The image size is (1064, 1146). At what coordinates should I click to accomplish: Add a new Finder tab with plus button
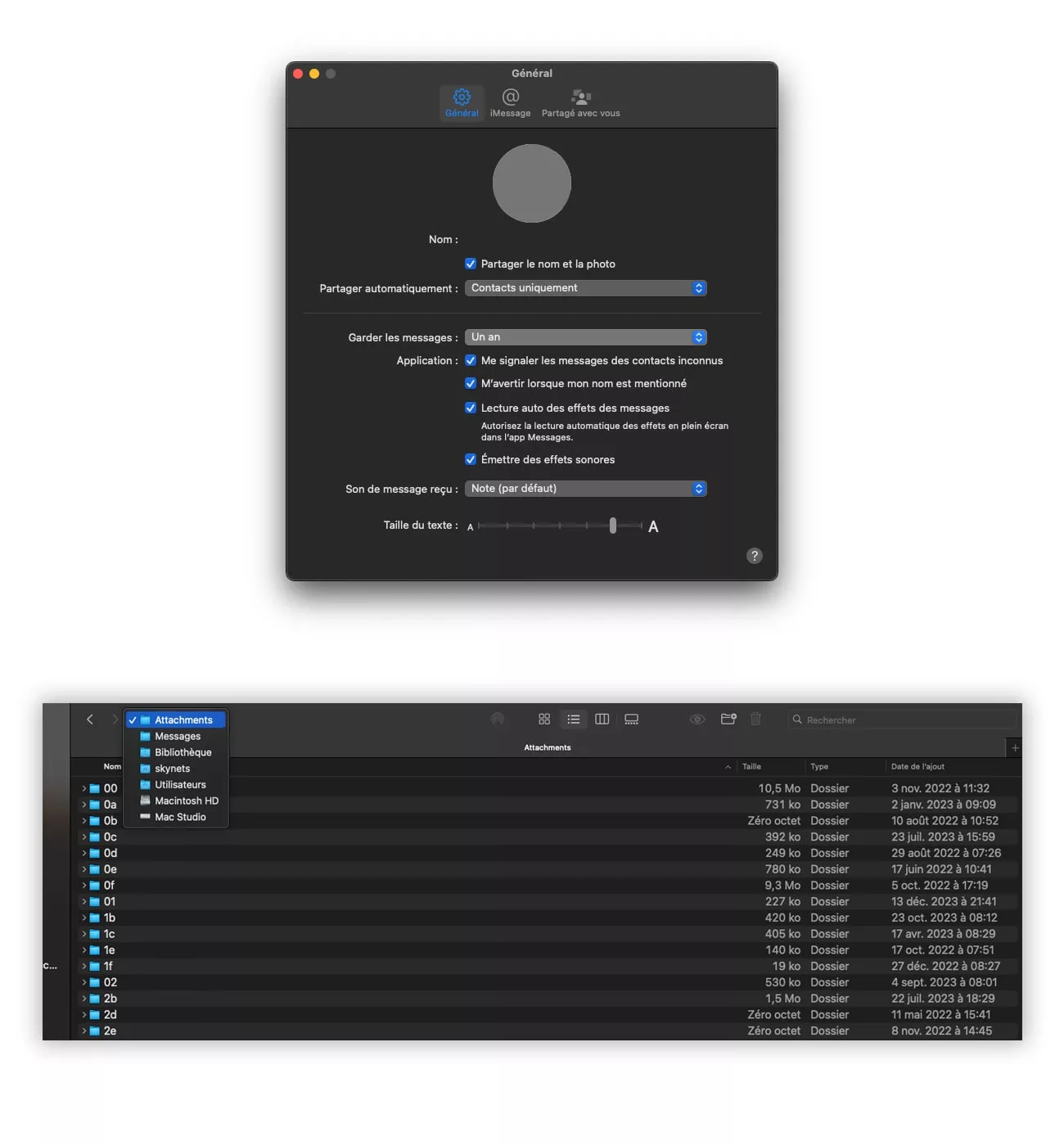click(1015, 747)
